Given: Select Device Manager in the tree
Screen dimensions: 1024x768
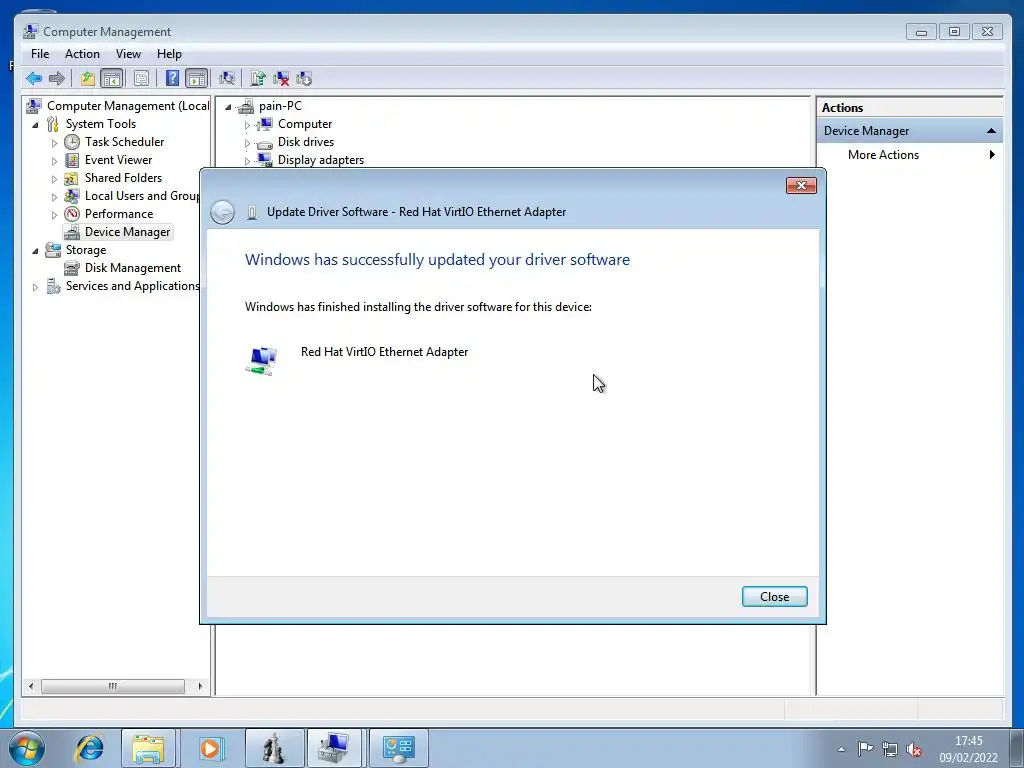Looking at the screenshot, I should pyautogui.click(x=127, y=232).
